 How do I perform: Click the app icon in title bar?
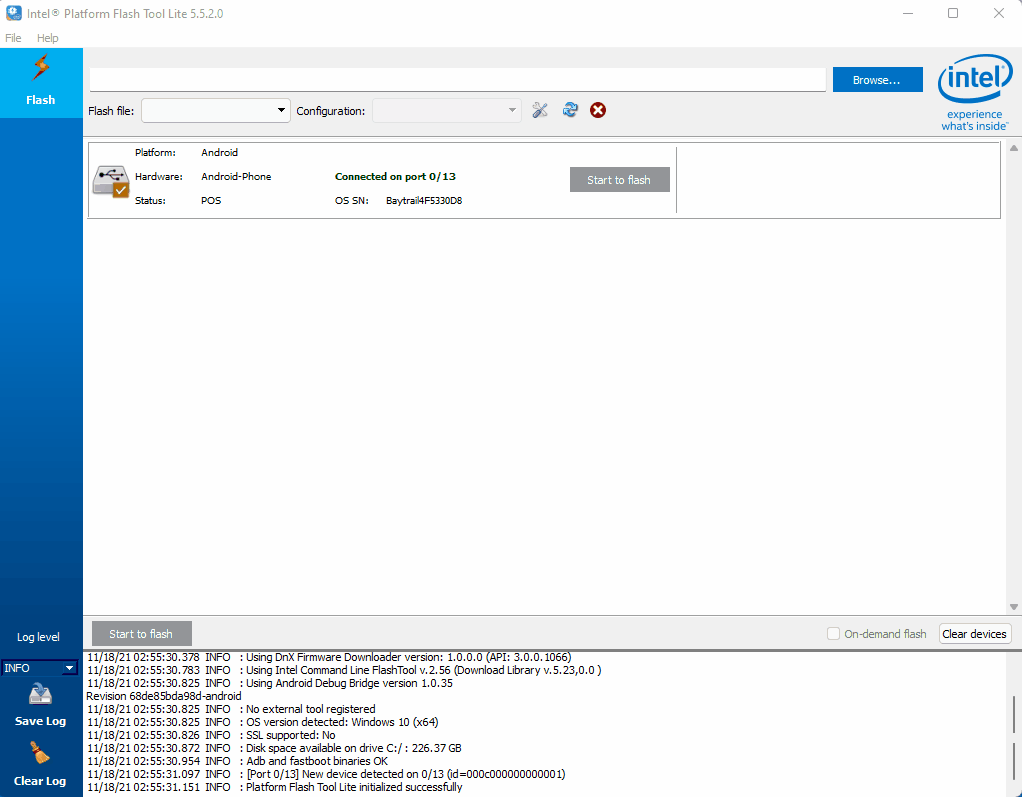13,13
